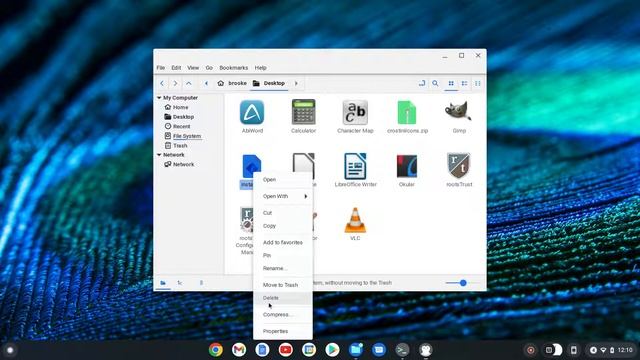Open the penguin Linux app on shelf
Screen dimensions: 640x360
coord(425,350)
